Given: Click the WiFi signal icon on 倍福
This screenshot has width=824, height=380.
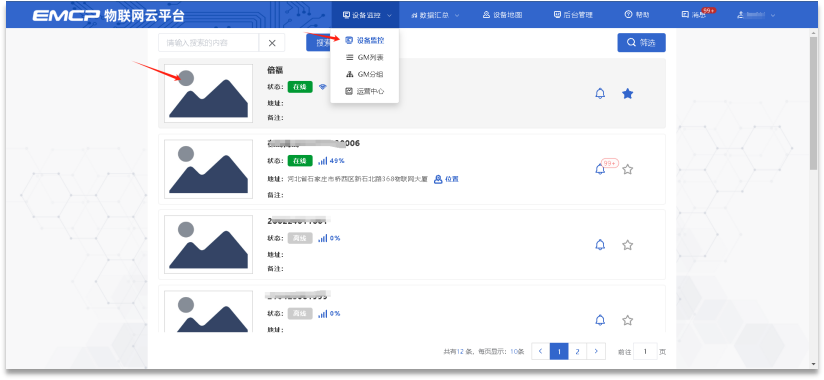Looking at the screenshot, I should click(323, 87).
